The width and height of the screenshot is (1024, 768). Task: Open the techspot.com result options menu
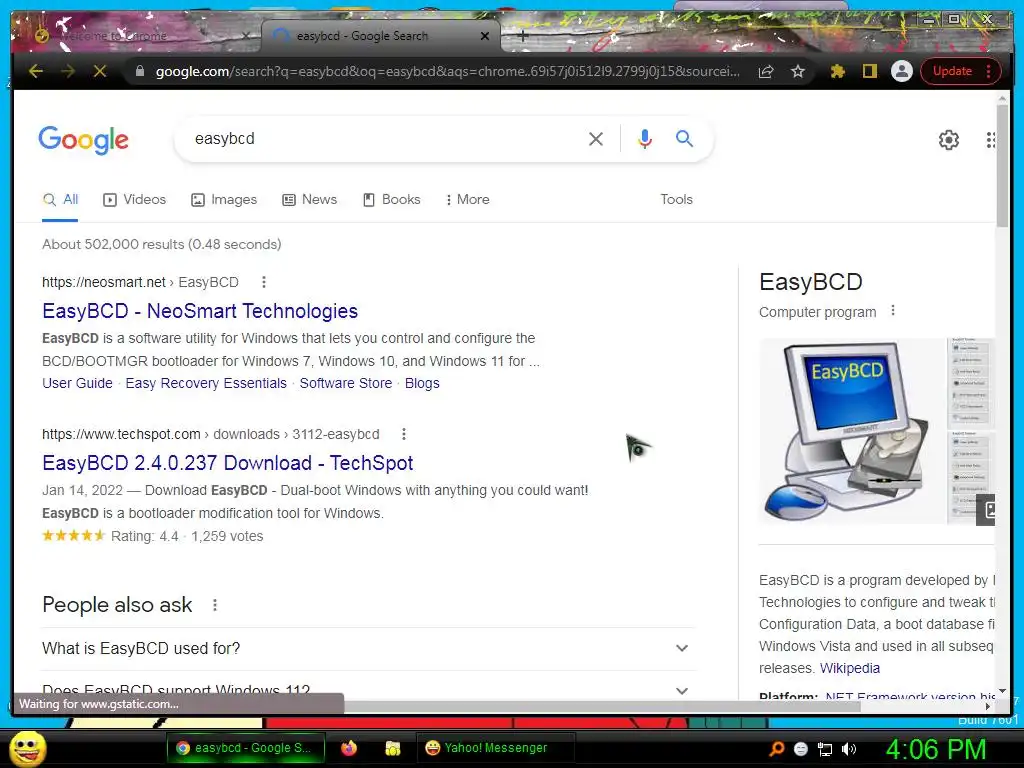click(x=404, y=434)
